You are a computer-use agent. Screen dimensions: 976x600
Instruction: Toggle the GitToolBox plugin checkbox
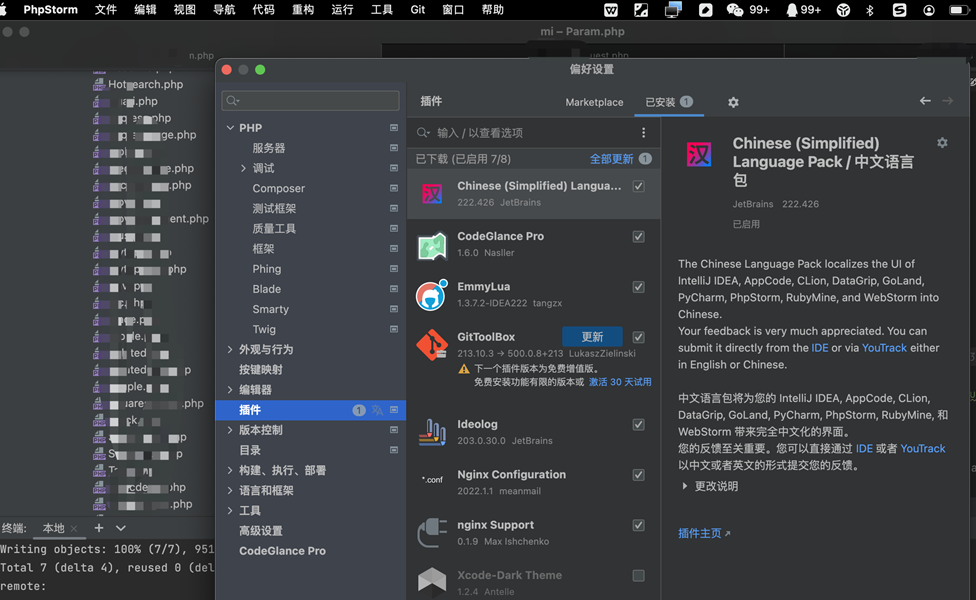pyautogui.click(x=639, y=337)
